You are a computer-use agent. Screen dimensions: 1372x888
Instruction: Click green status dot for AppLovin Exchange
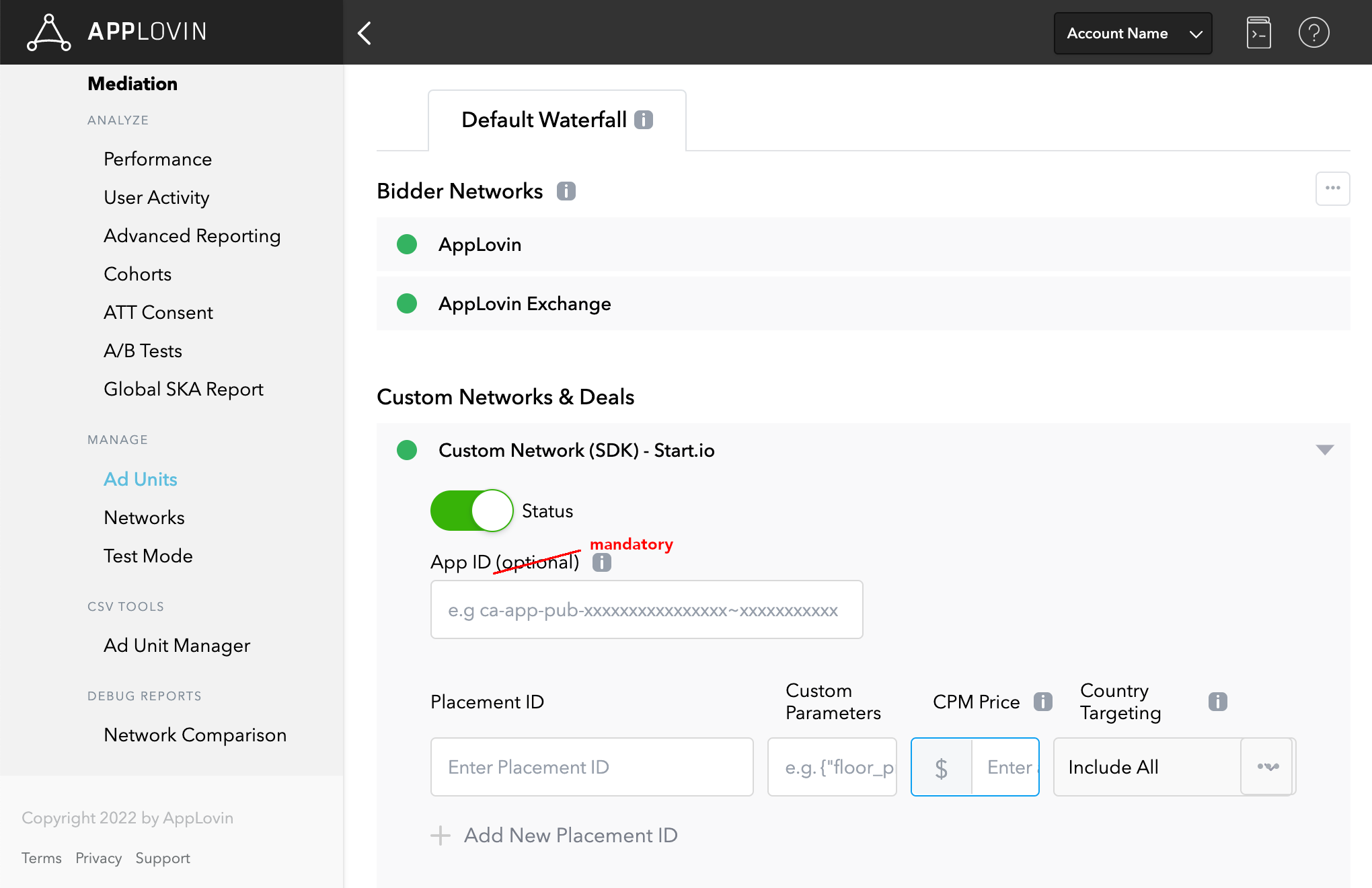pos(407,303)
